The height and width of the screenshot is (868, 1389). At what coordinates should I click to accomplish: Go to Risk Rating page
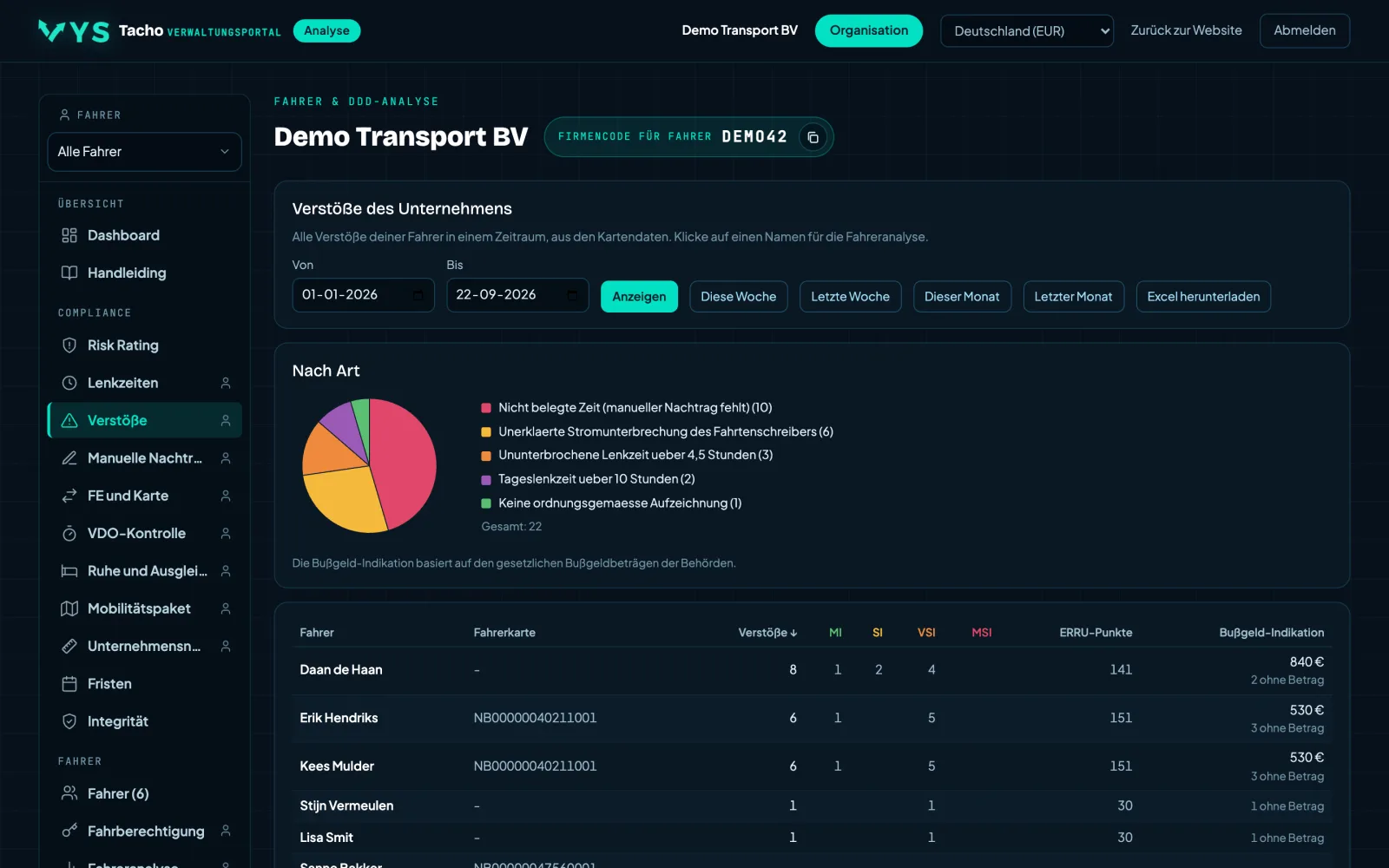[144, 345]
